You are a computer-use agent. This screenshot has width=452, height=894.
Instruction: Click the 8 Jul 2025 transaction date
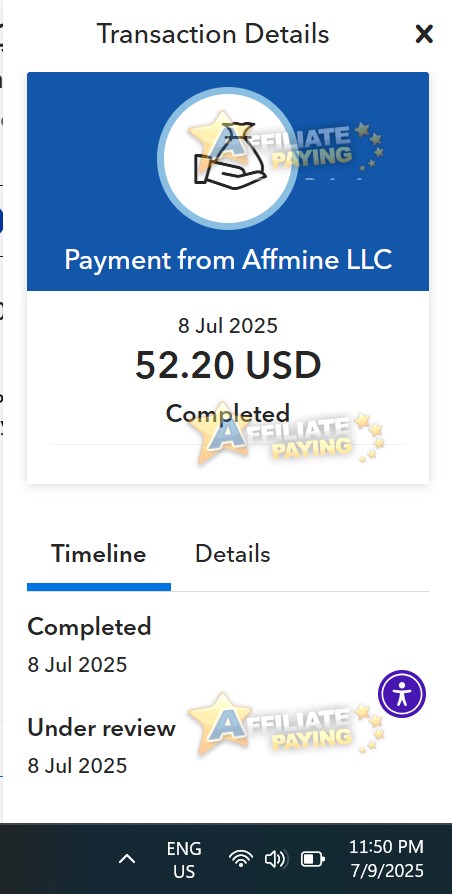[x=228, y=326]
